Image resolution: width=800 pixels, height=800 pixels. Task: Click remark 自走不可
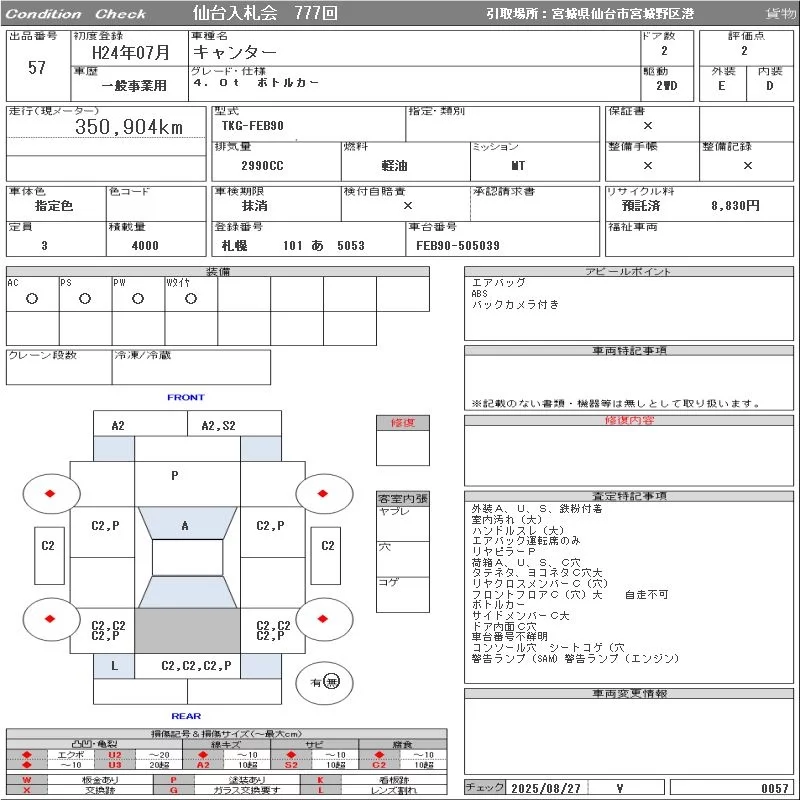pyautogui.click(x=646, y=594)
